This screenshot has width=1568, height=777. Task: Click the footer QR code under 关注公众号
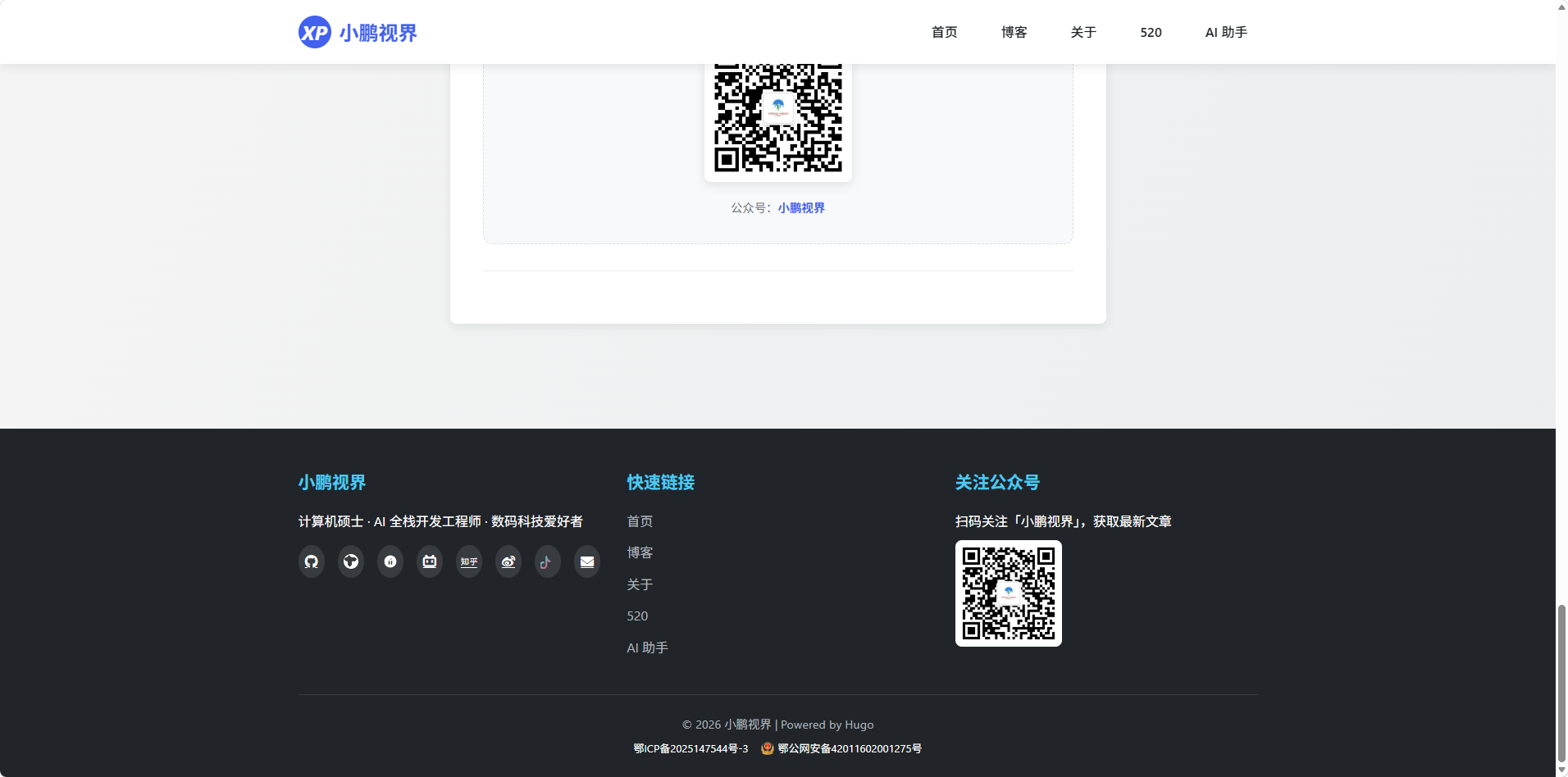1009,593
